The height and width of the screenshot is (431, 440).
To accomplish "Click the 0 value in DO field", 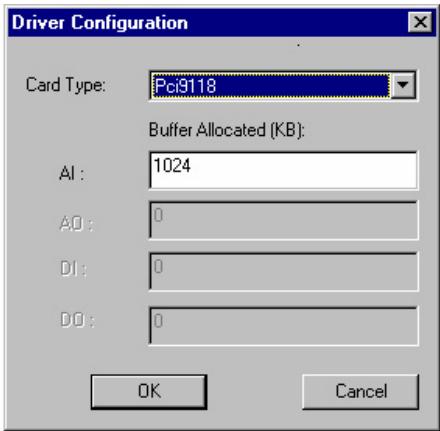I will [158, 321].
